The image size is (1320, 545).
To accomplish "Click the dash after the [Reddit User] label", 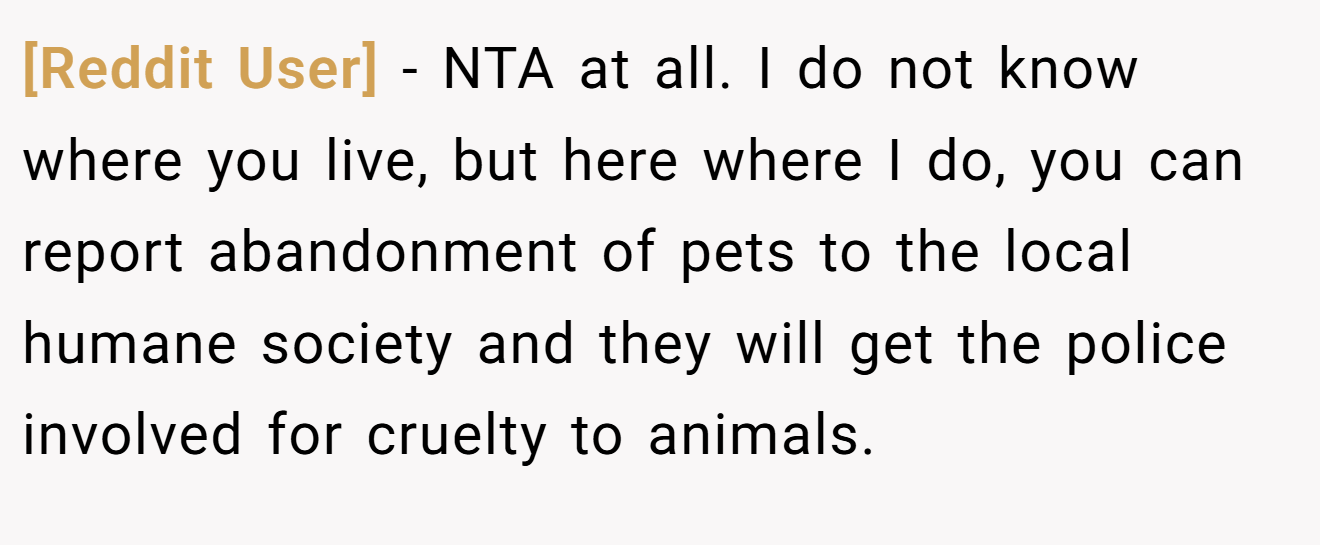I will click(x=411, y=72).
